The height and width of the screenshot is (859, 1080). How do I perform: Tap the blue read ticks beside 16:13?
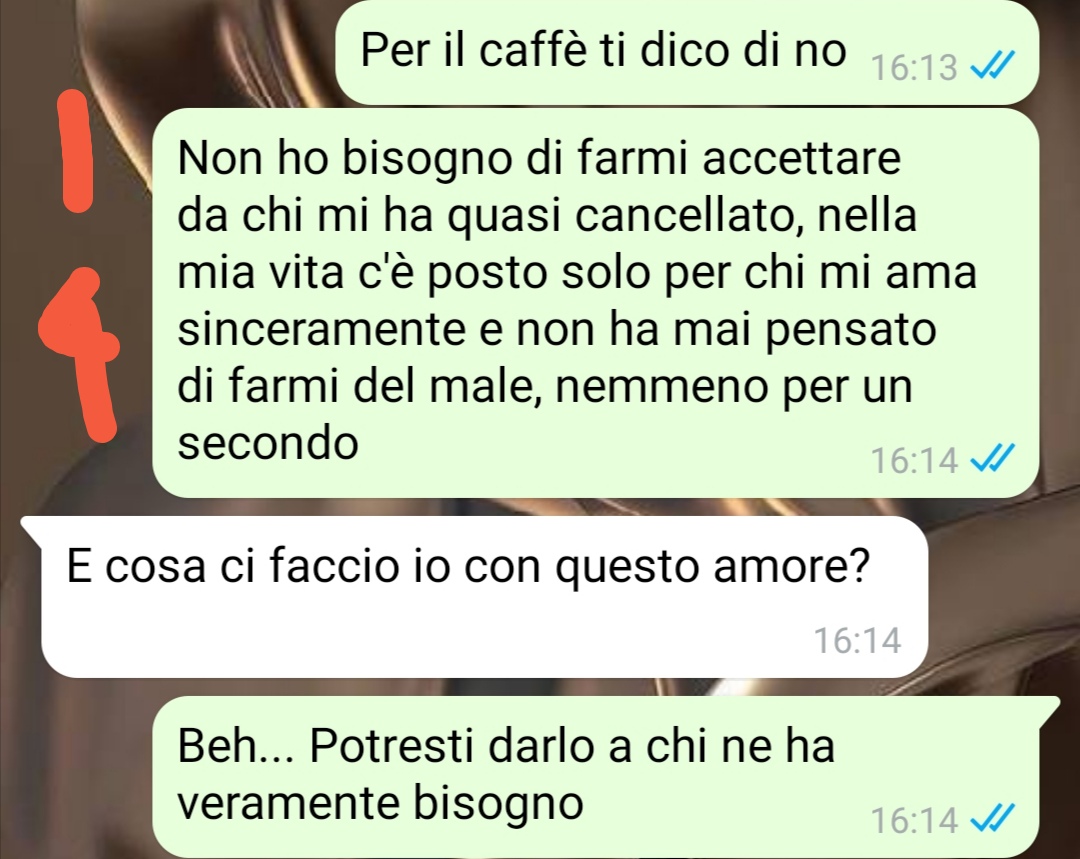(x=992, y=67)
